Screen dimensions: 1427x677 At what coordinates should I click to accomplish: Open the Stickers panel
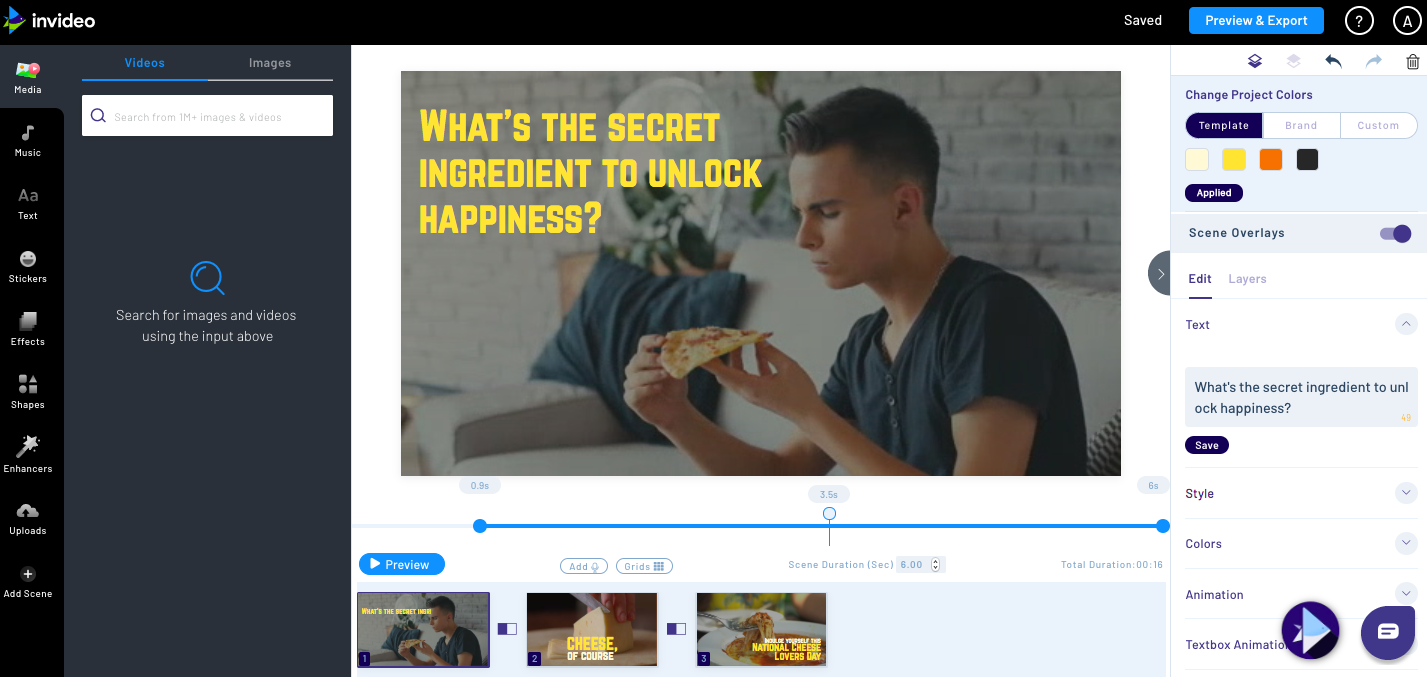click(x=28, y=266)
